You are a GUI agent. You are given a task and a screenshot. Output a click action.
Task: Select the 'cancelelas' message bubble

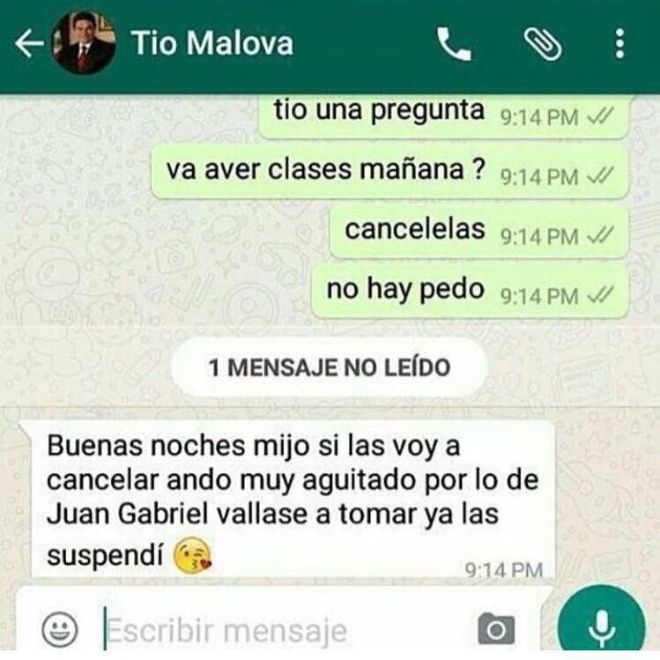click(479, 232)
